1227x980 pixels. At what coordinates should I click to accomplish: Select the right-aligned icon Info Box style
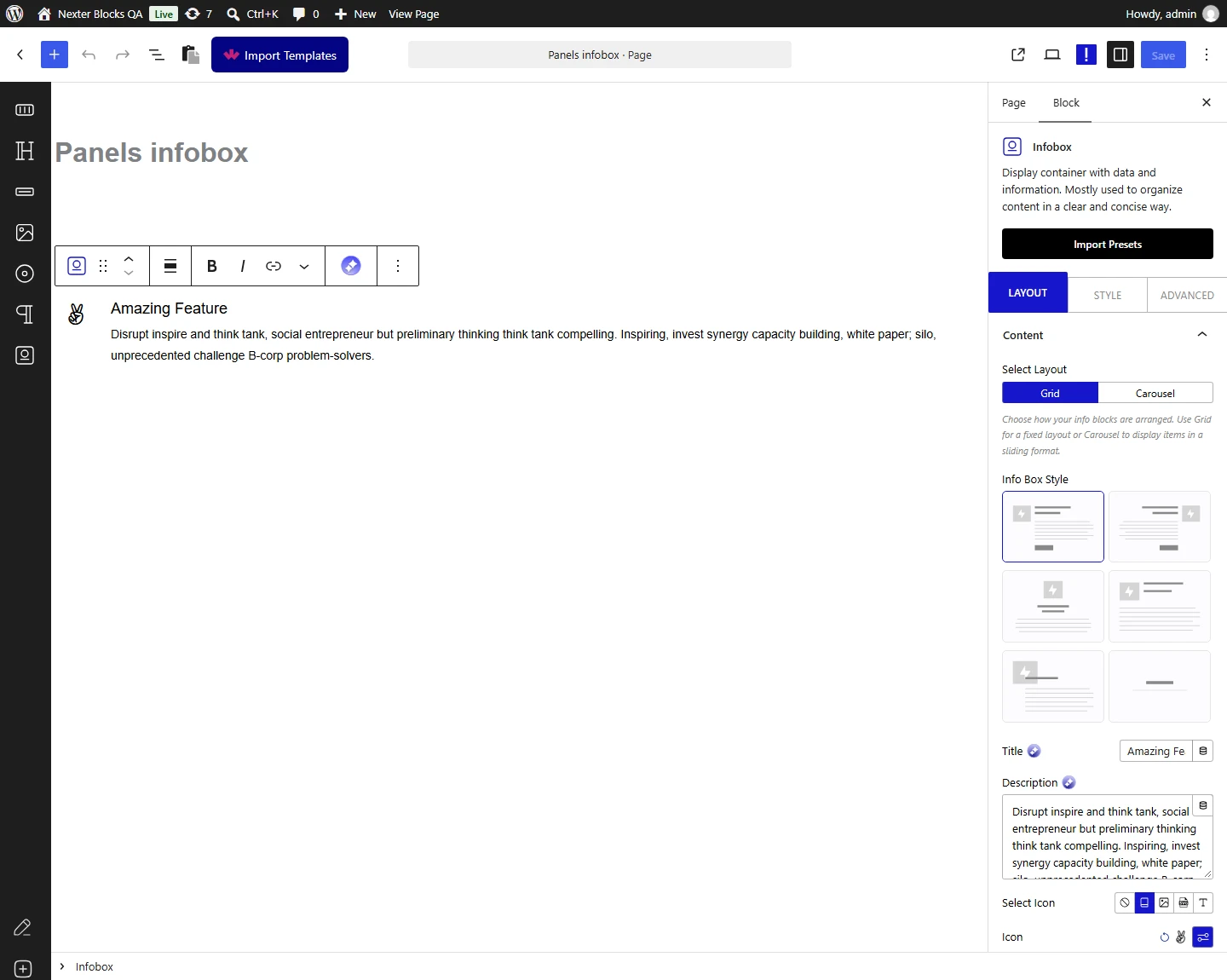1160,527
